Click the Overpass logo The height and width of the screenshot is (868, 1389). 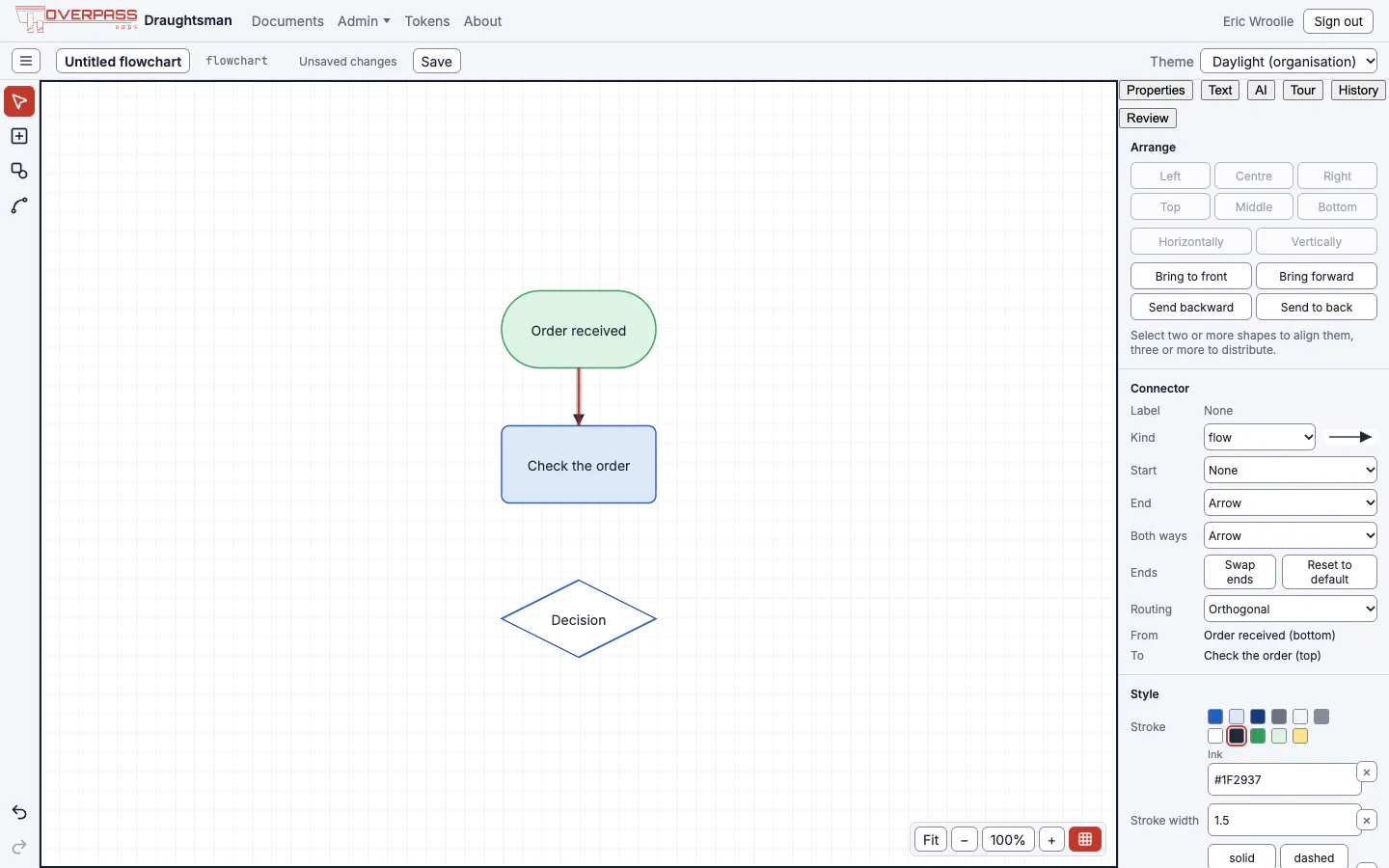77,19
